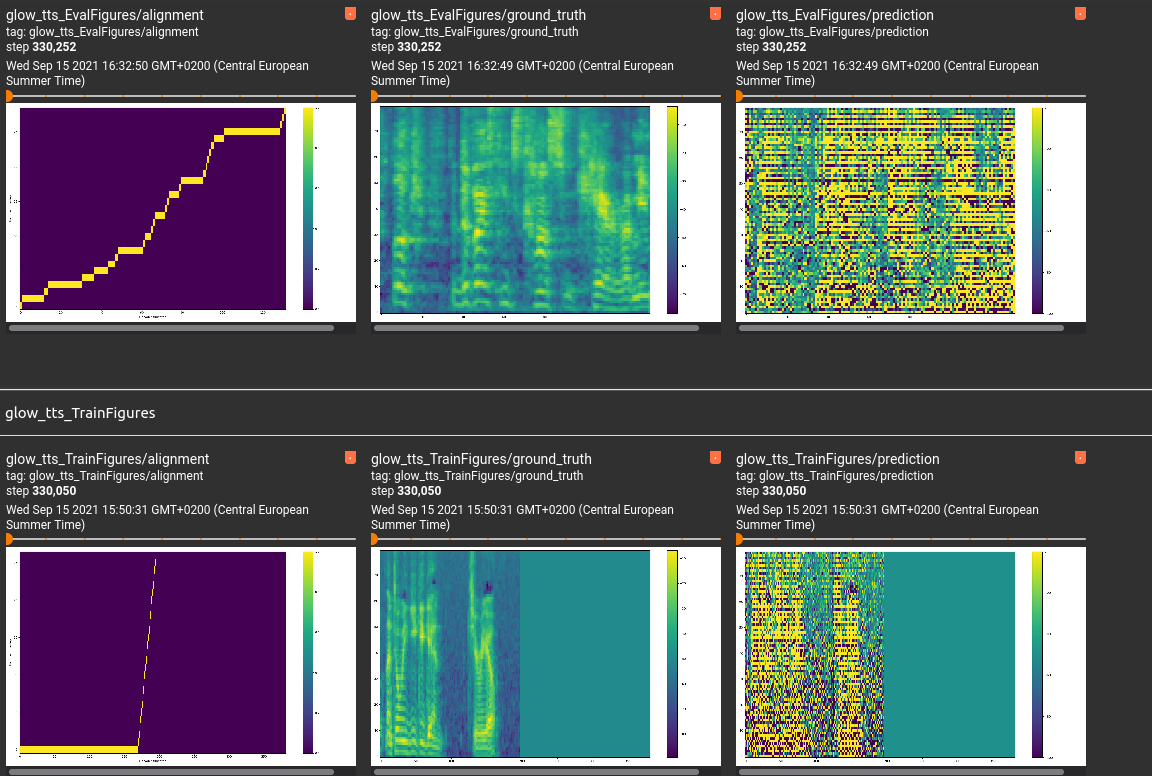1152x776 pixels.
Task: Select the ground_truth spectrogram in EvalFigures
Action: [513, 210]
